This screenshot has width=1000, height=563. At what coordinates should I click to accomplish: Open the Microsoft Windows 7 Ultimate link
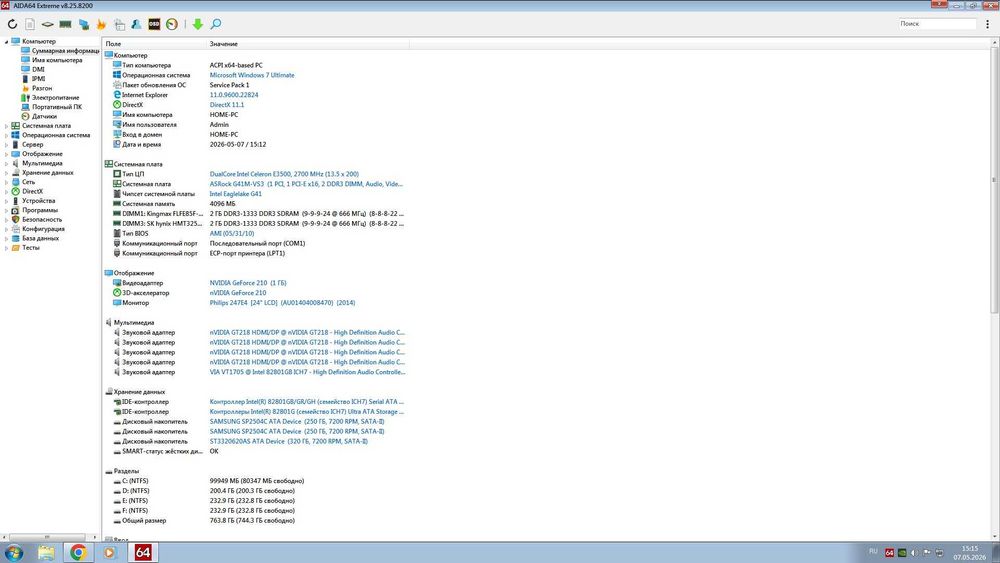pyautogui.click(x=252, y=75)
